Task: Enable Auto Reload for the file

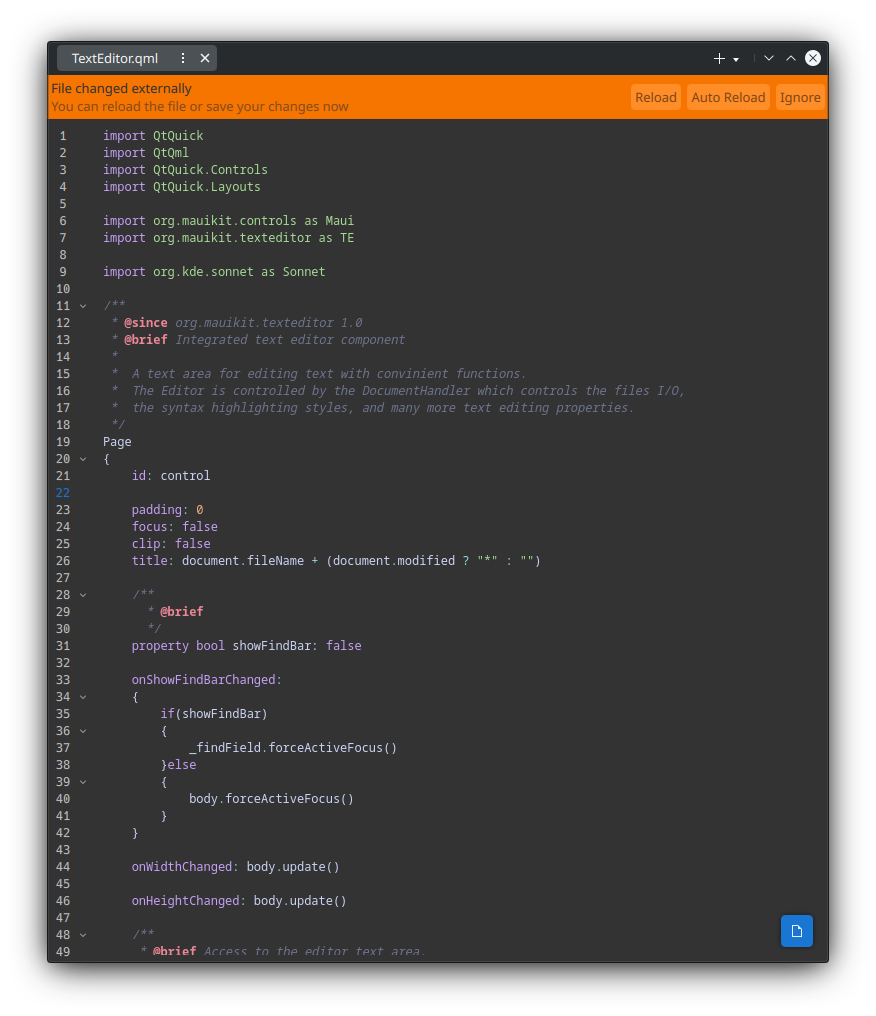Action: (x=728, y=97)
